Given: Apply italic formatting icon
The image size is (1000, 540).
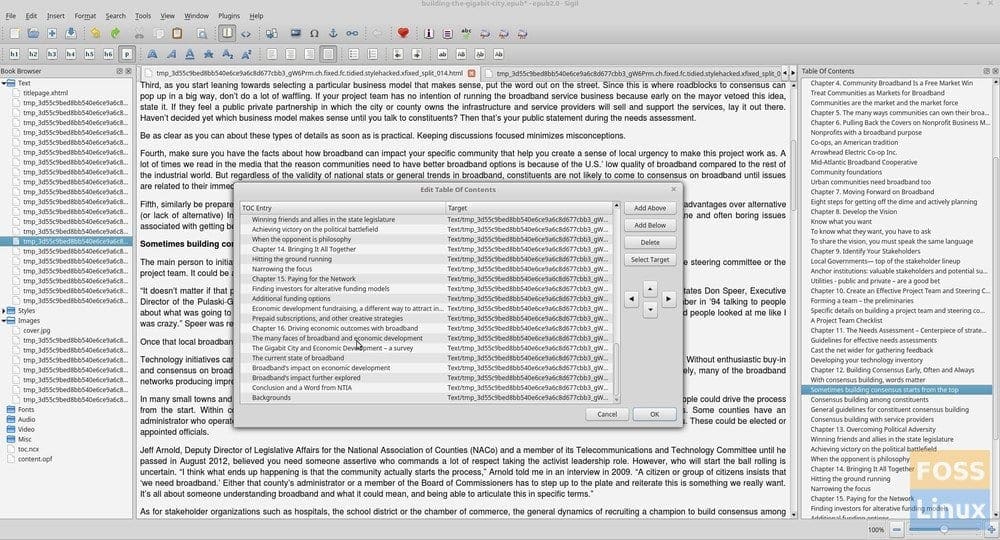Looking at the screenshot, I should point(171,54).
